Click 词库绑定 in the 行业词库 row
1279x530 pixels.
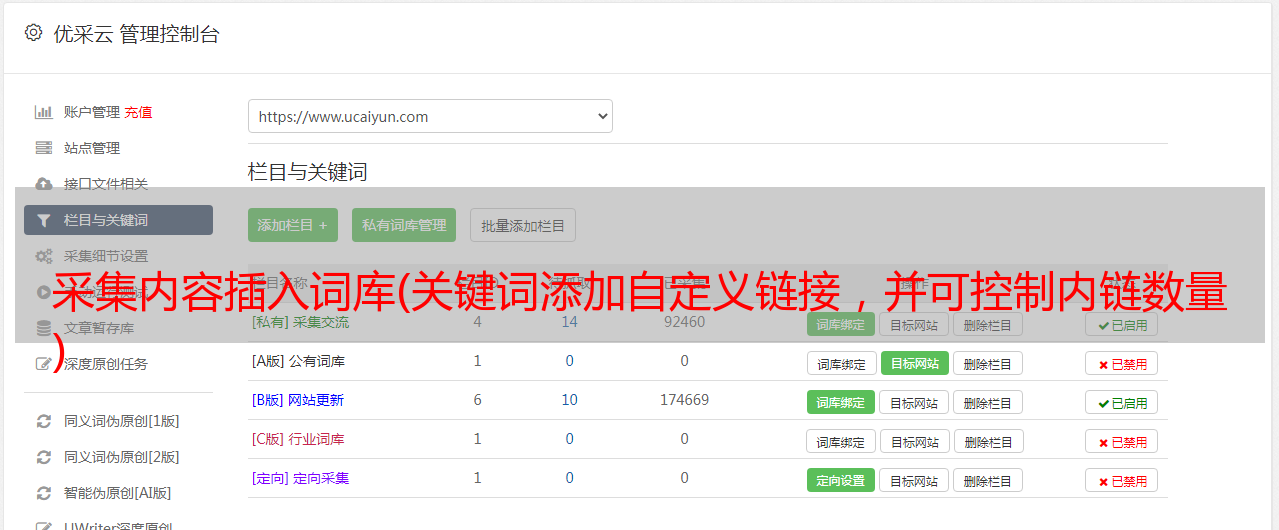(841, 442)
